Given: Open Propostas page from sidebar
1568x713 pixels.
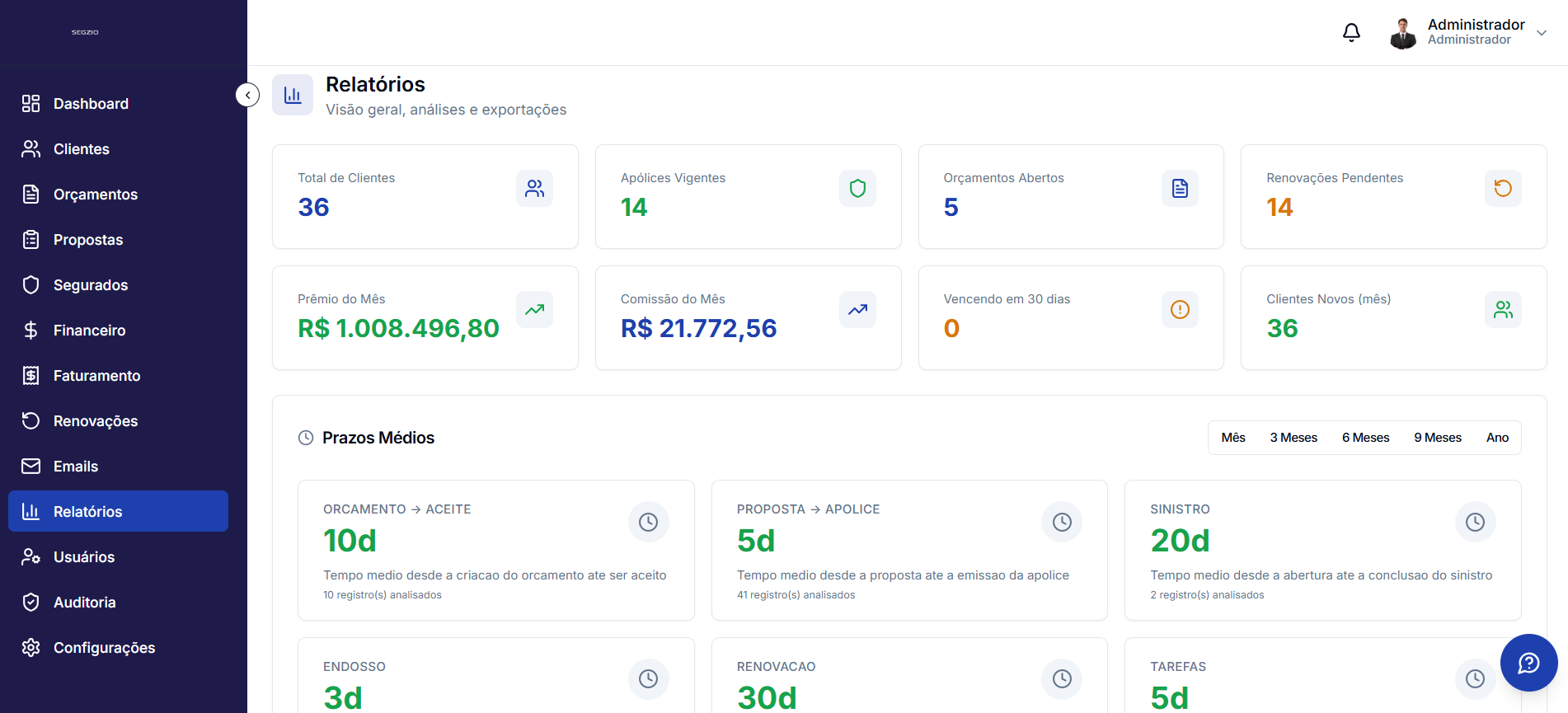Looking at the screenshot, I should point(118,239).
